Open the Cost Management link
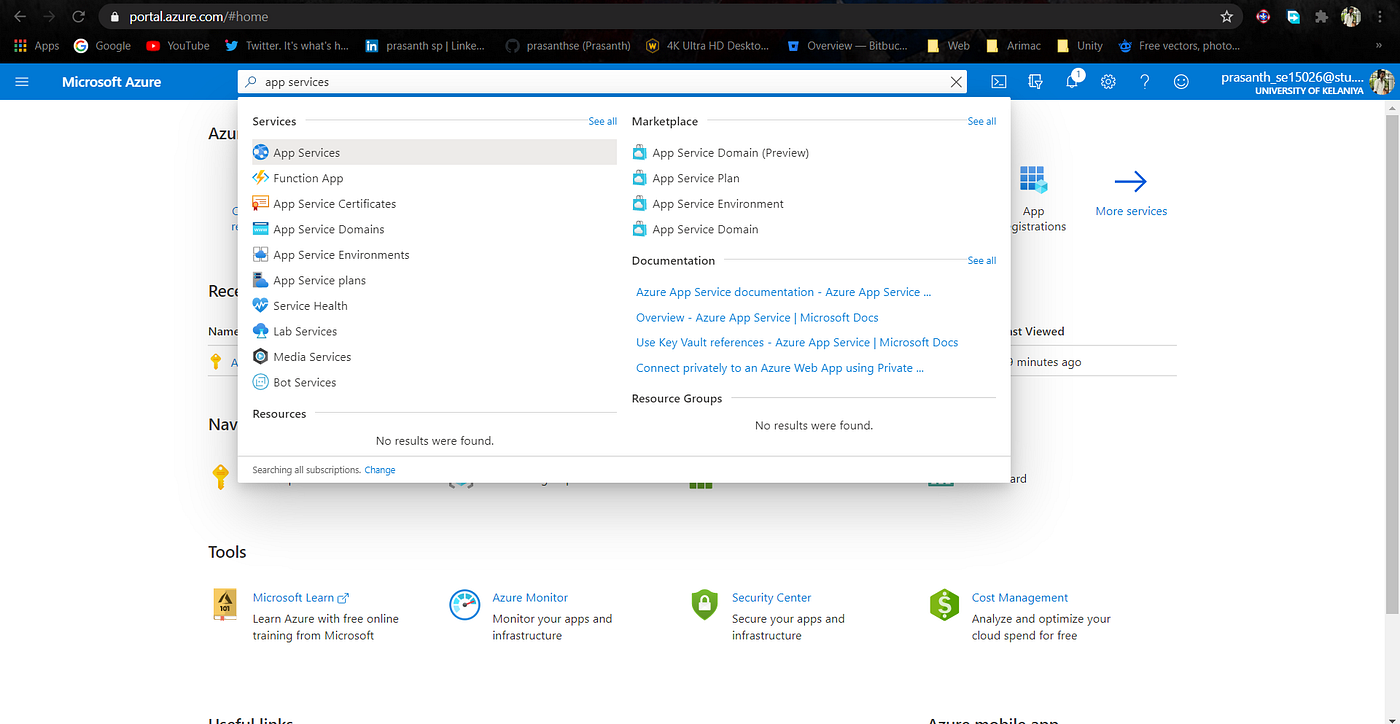This screenshot has width=1400, height=724. coord(1020,597)
